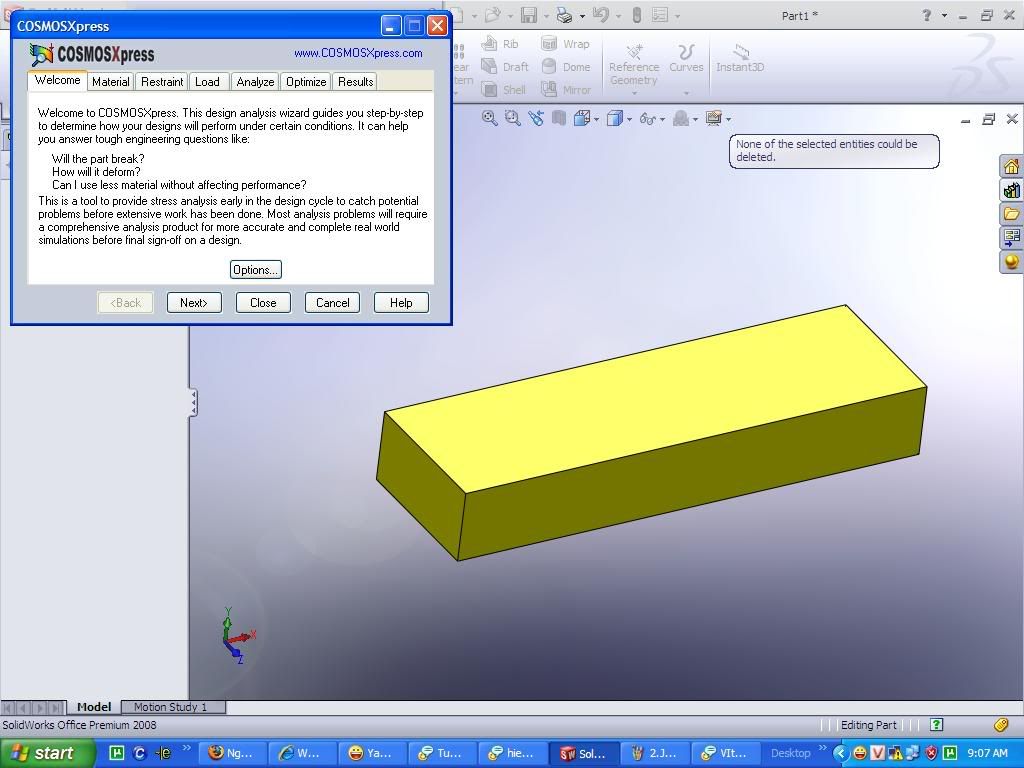Open SolidWorks Resources home task pane

point(1011,166)
